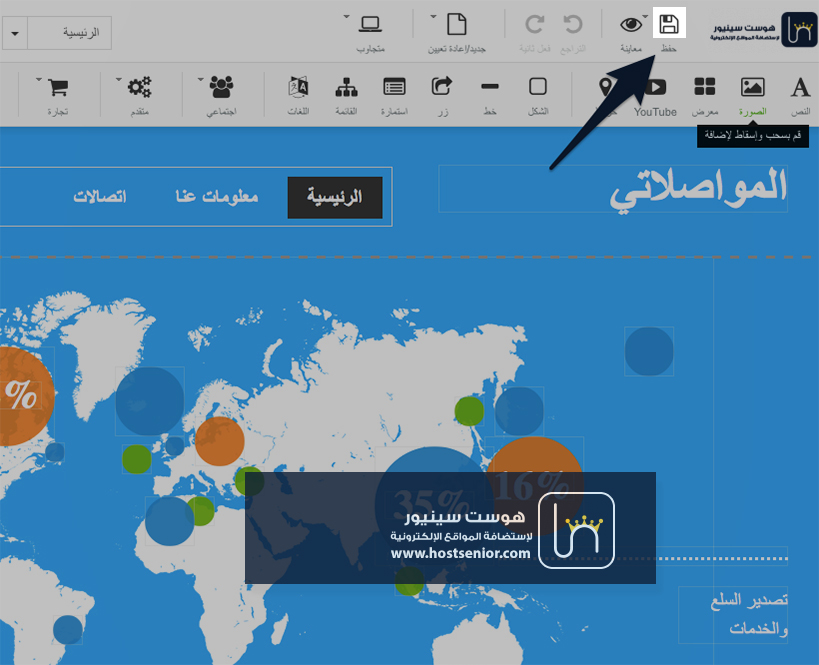Open Preview (معاينة) eye icon

tap(630, 25)
